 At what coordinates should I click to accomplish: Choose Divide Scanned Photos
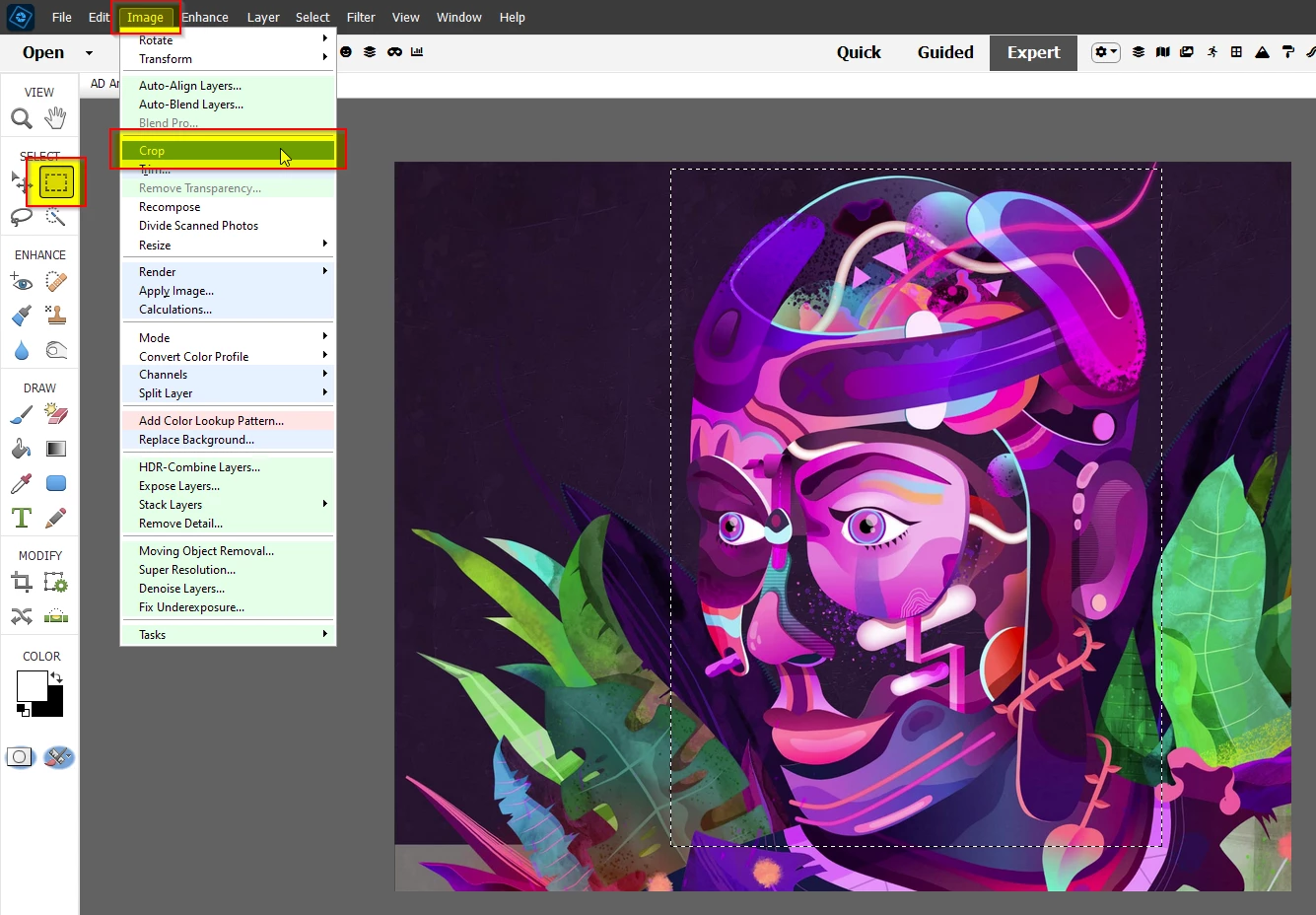coord(228,226)
